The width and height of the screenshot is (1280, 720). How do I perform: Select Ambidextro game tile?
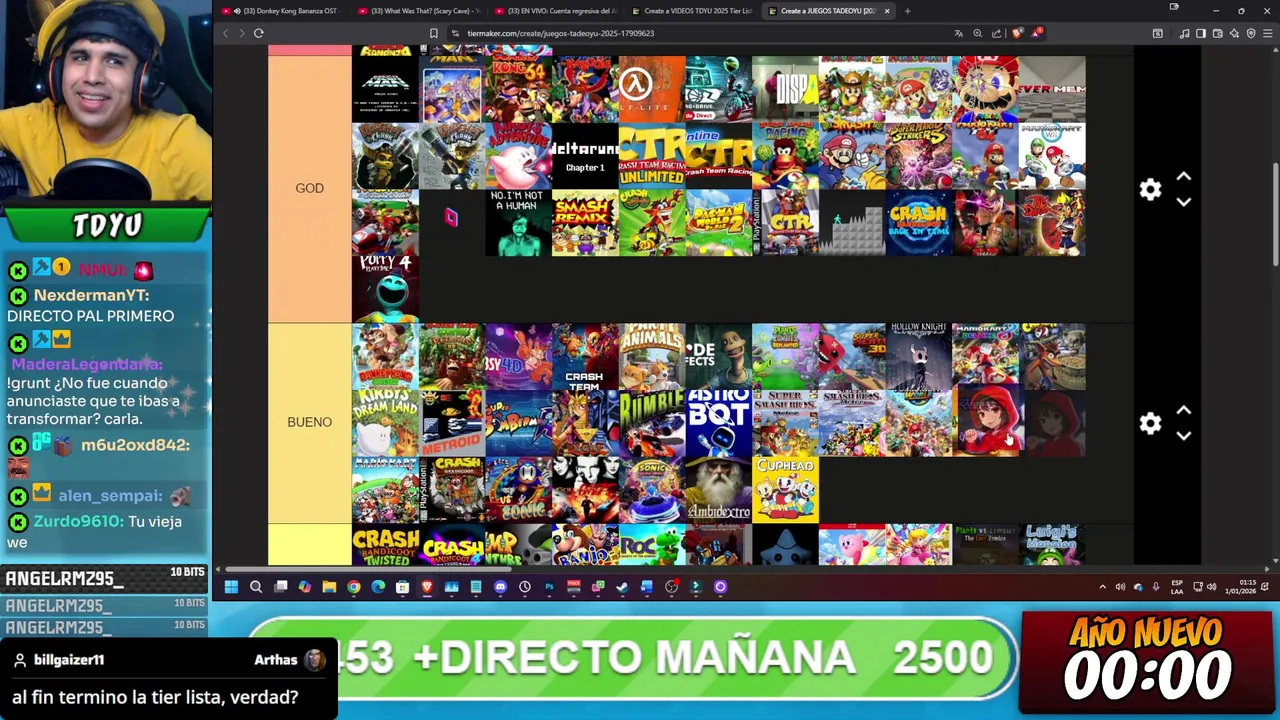click(x=718, y=490)
